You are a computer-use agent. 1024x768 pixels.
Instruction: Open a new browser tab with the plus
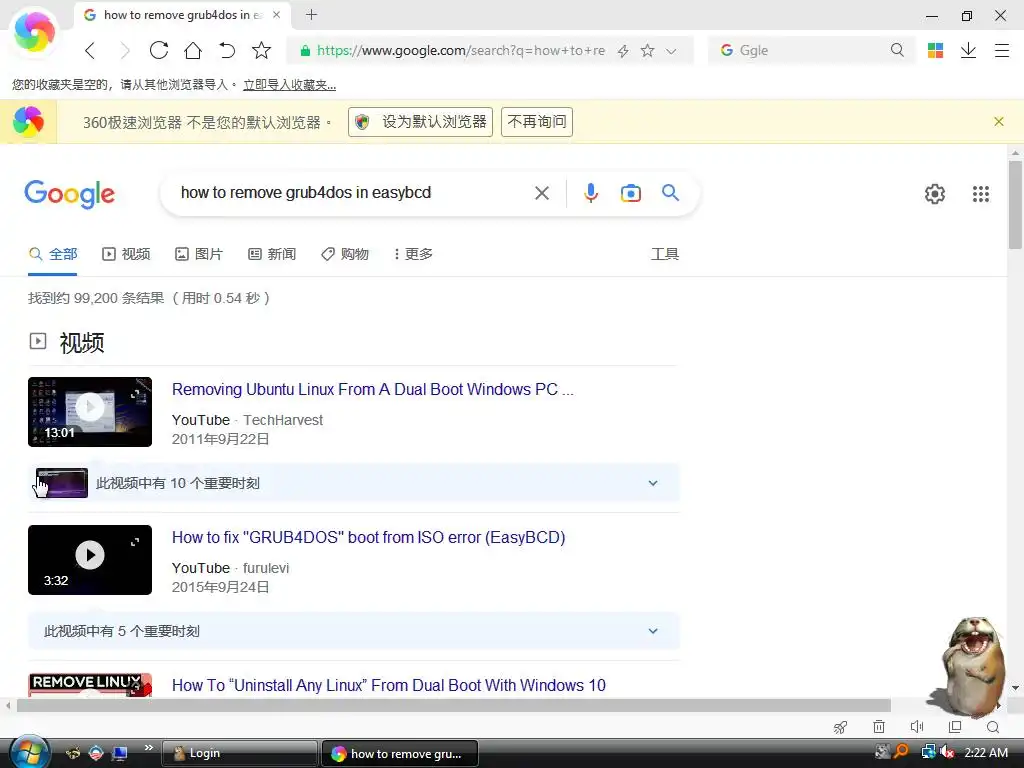point(312,14)
